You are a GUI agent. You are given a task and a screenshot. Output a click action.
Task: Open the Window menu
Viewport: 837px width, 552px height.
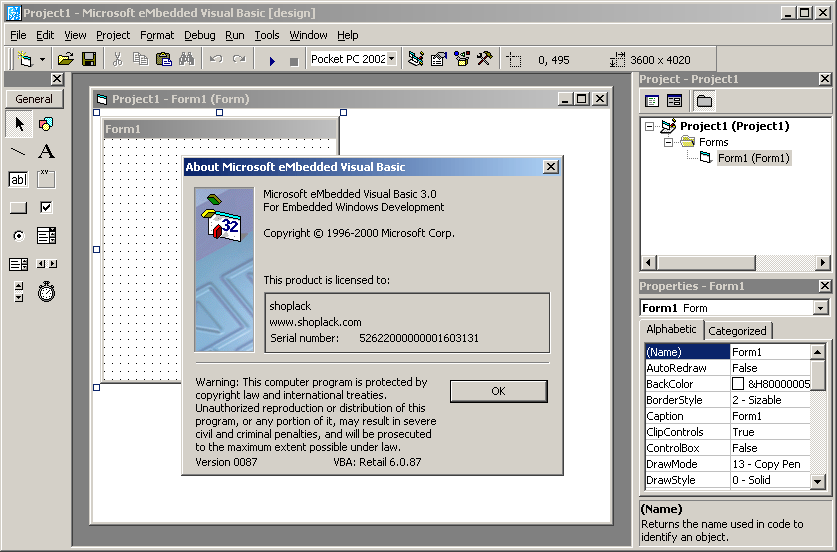tap(308, 35)
